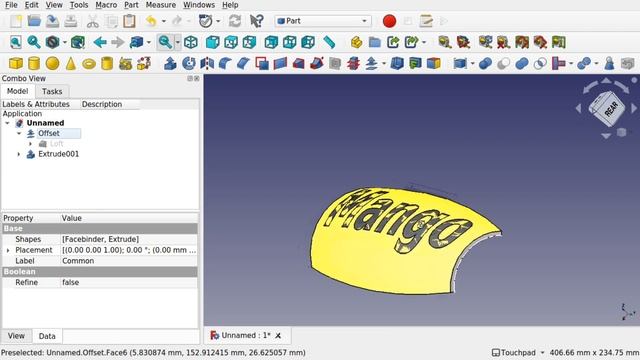Create a Part cylinder primitive
Viewport: 640px width, 360px height.
pos(34,63)
